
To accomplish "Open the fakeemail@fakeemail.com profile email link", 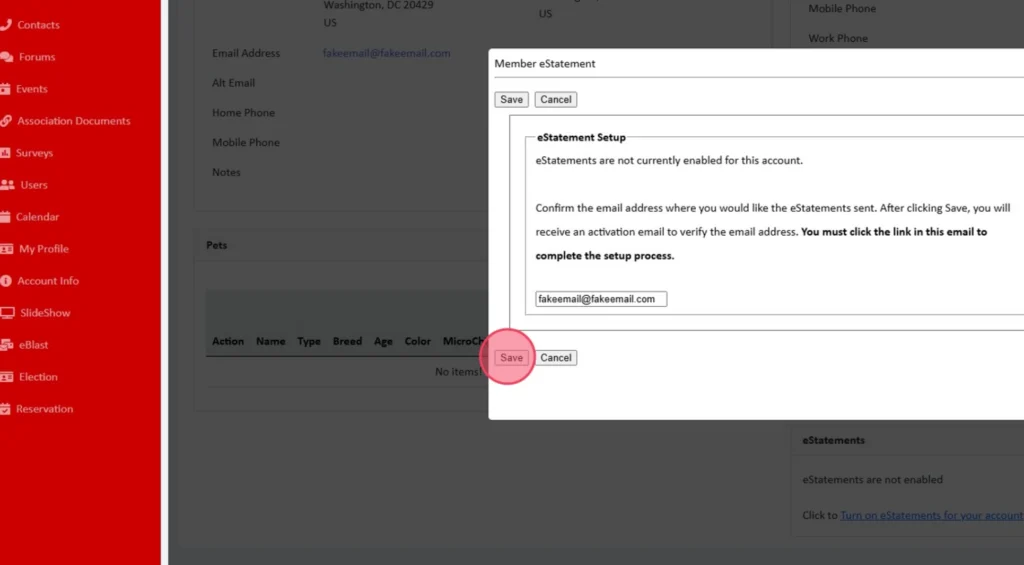I will [386, 53].
